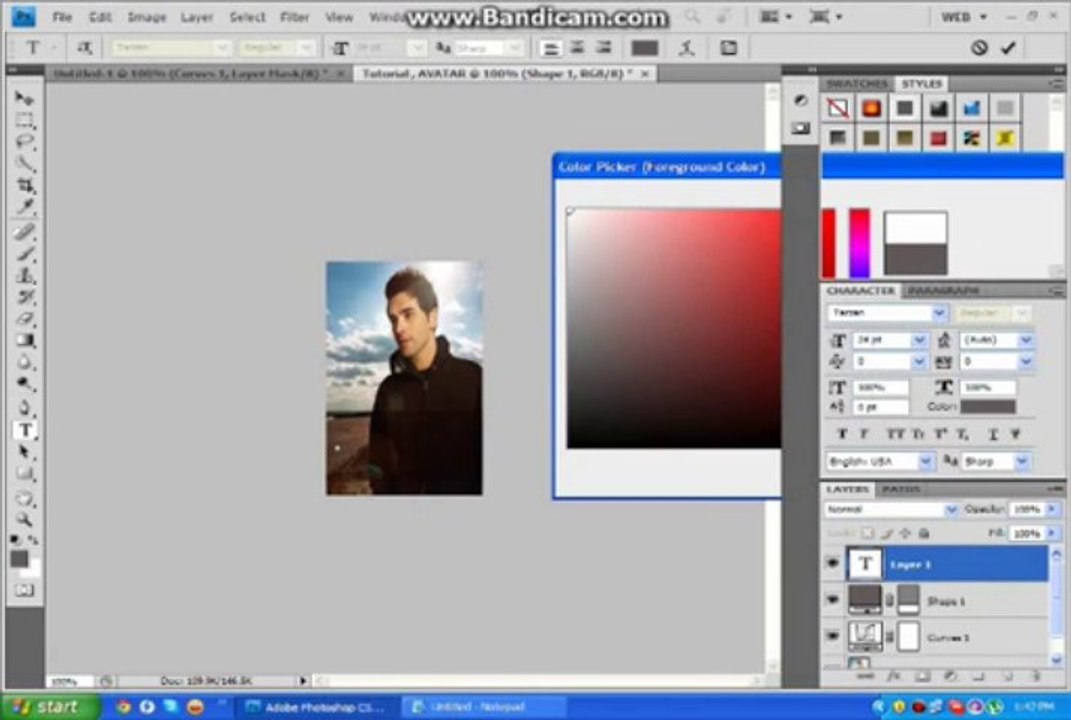
Task: Click the foreground color swatch in toolbox
Action: (x=20, y=559)
